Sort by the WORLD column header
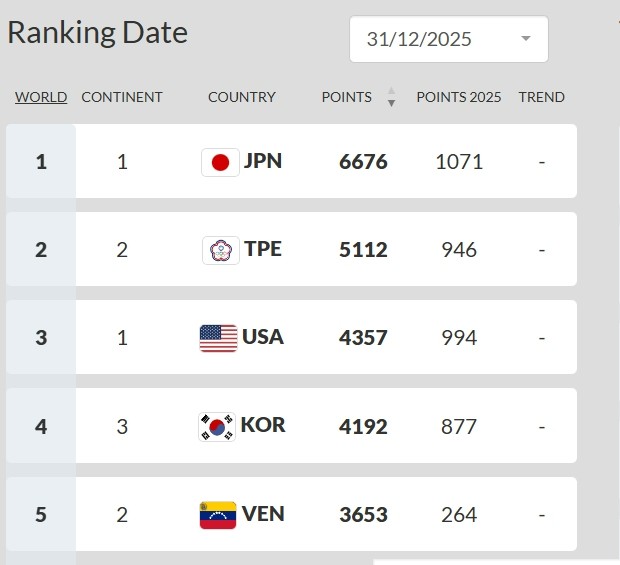 41,97
